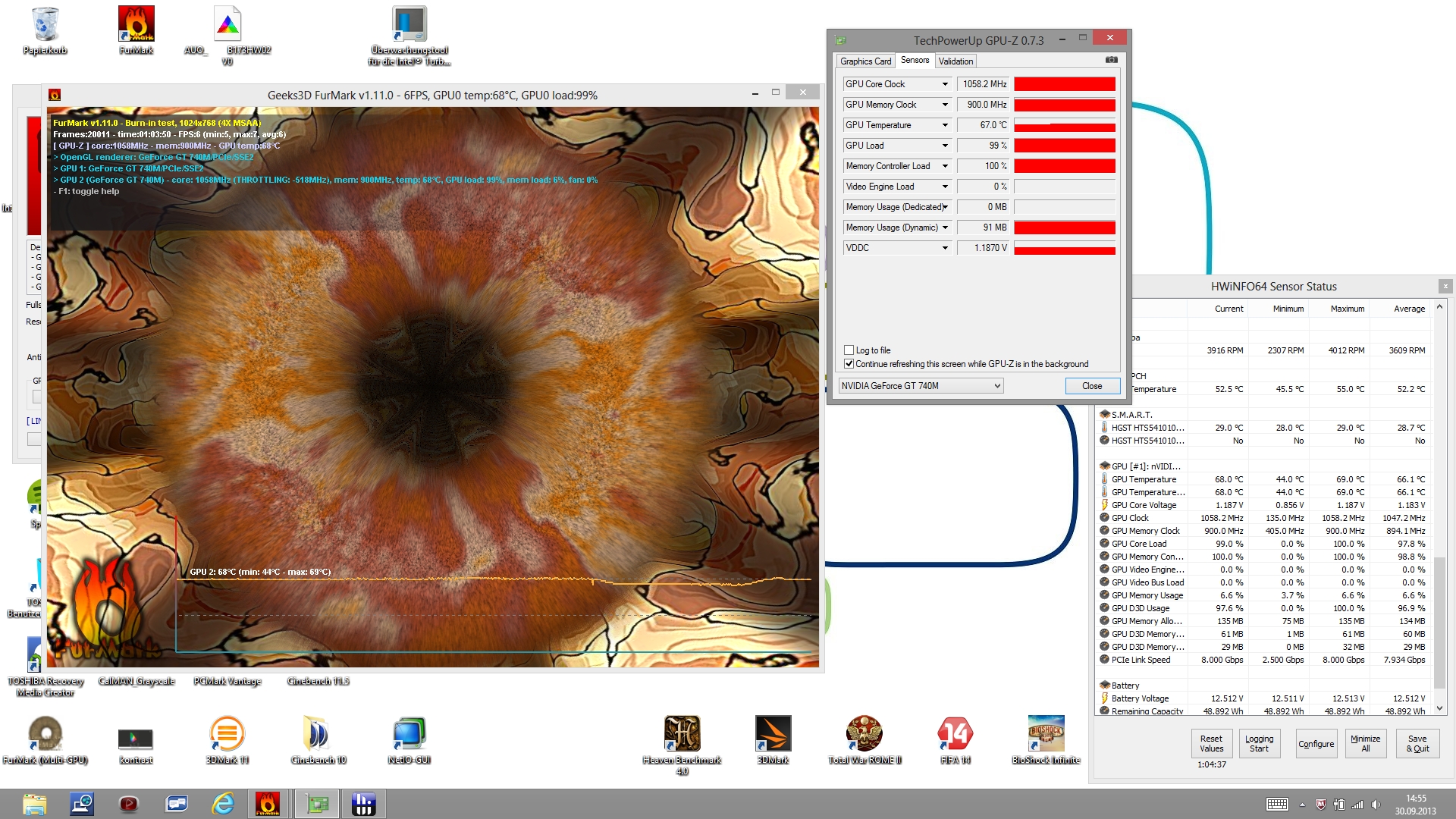Launch the 3DMark desktop shortcut
Screen dimensions: 1456x819
click(773, 740)
